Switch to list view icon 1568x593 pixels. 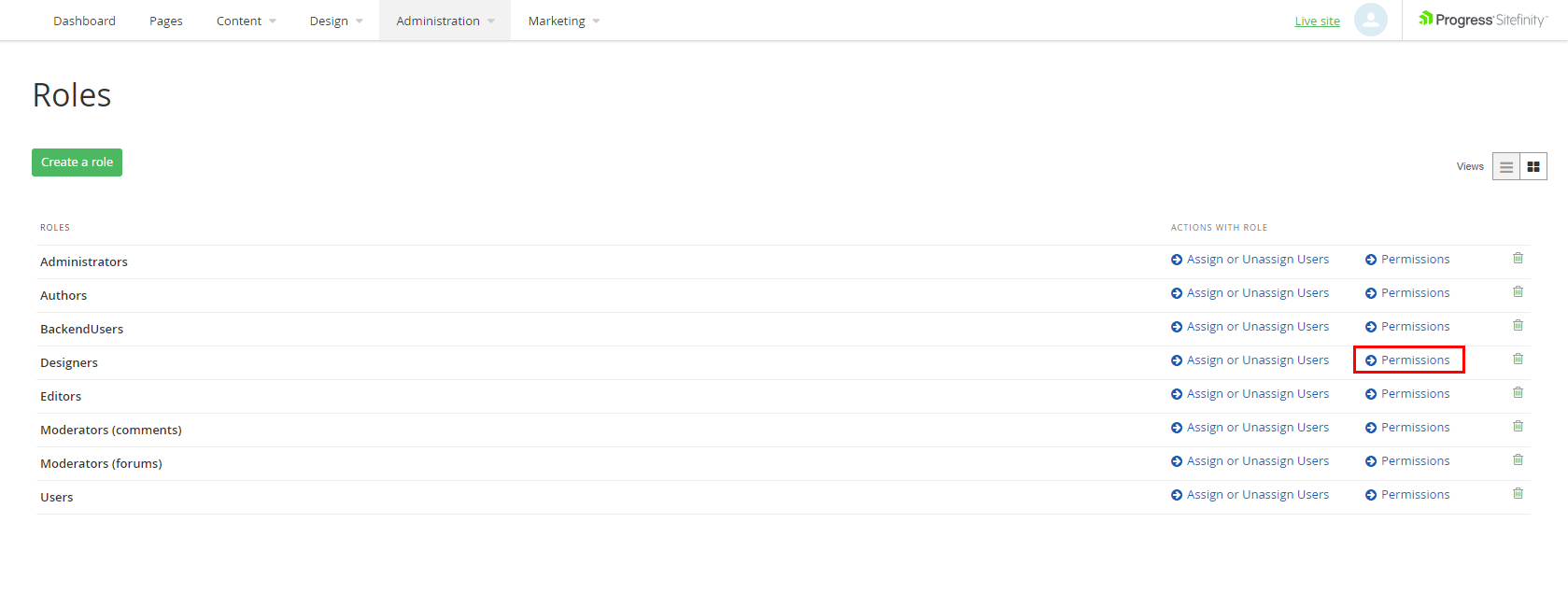pyautogui.click(x=1506, y=166)
